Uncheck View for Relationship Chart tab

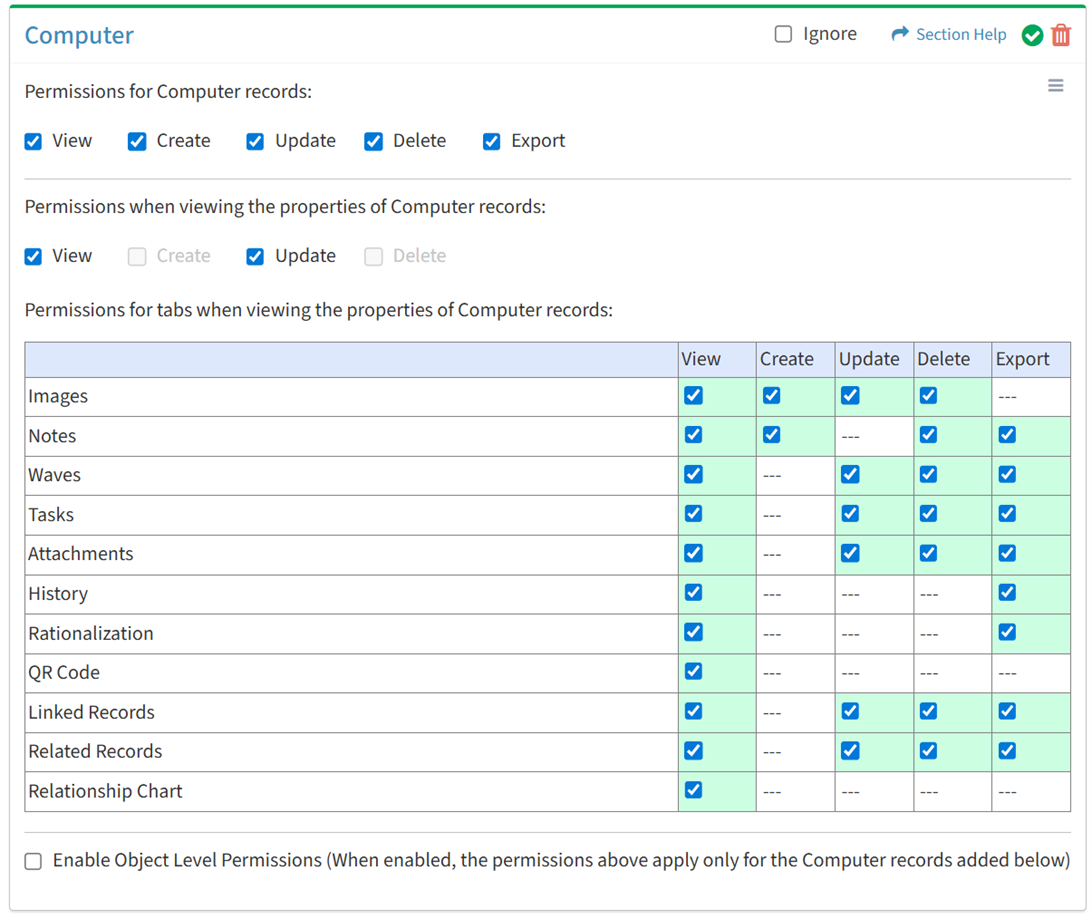click(693, 790)
